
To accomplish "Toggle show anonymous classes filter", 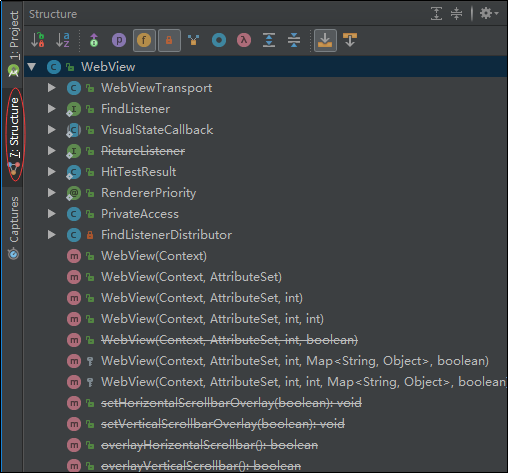I will pyautogui.click(x=219, y=40).
